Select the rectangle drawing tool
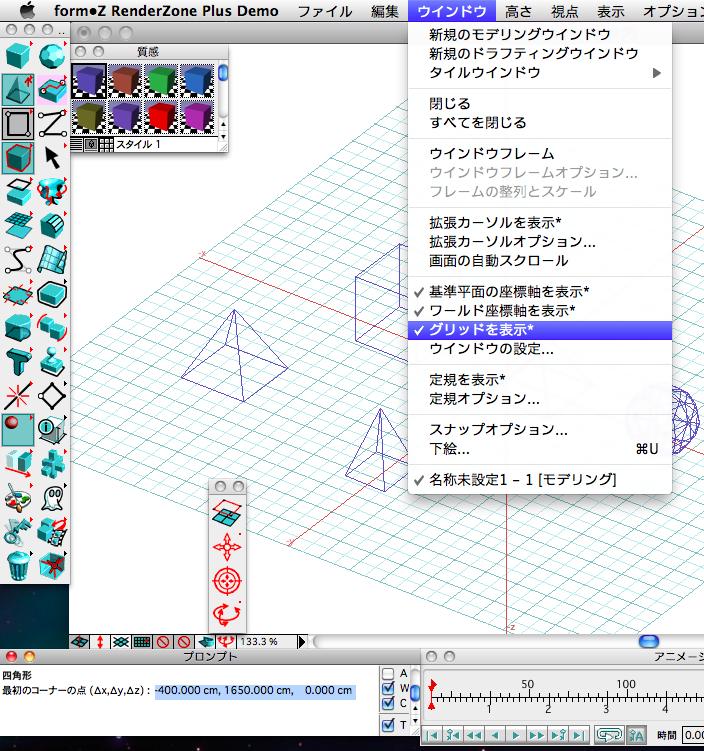Image resolution: width=704 pixels, height=751 pixels. 18,124
